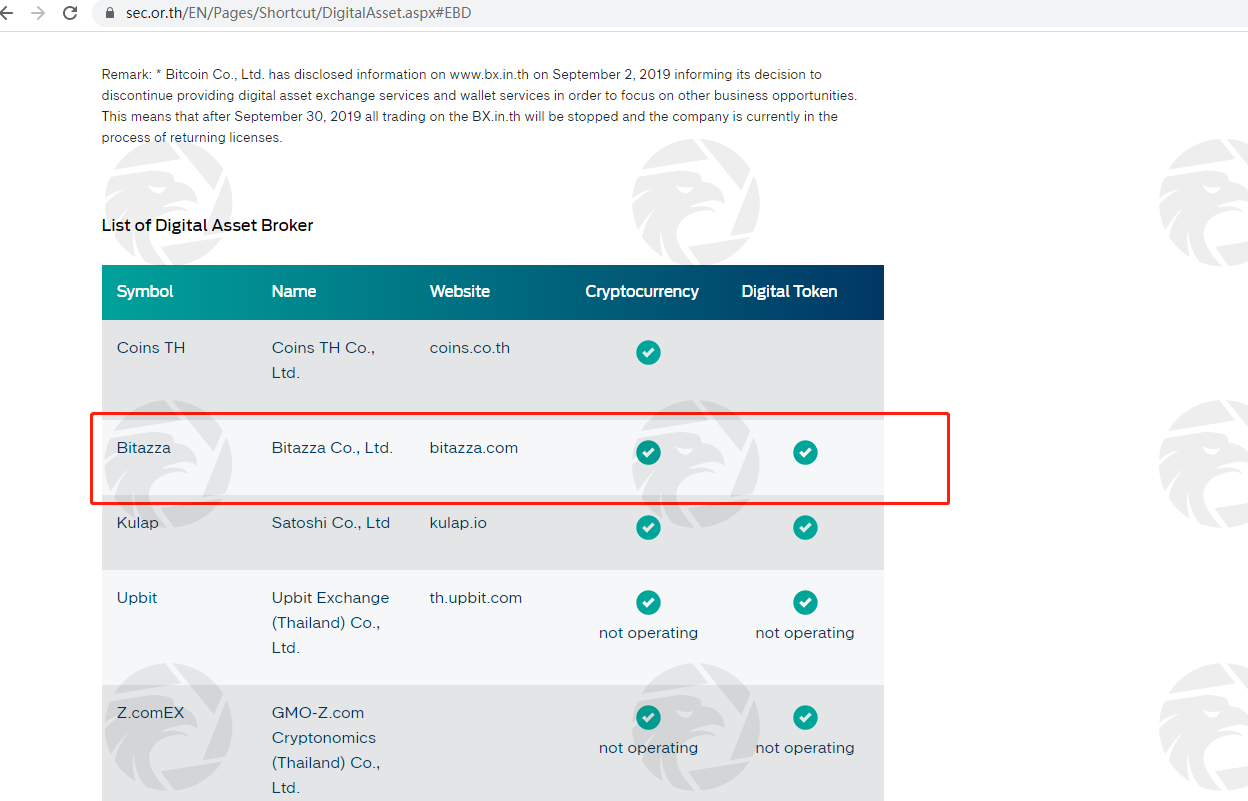Image resolution: width=1248 pixels, height=801 pixels.
Task: Click the browser forward arrow
Action: (x=38, y=13)
